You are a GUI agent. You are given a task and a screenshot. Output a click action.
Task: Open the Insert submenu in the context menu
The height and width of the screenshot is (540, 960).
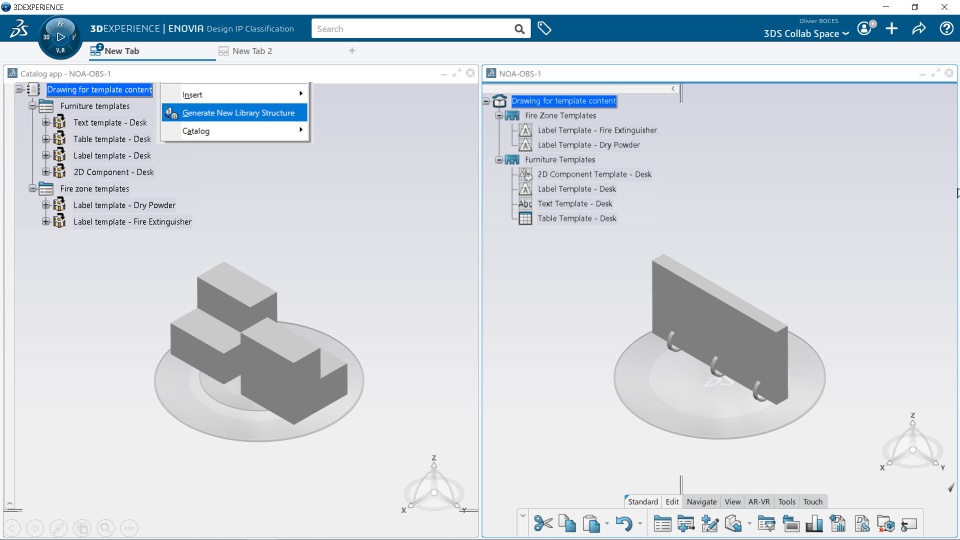tap(235, 94)
